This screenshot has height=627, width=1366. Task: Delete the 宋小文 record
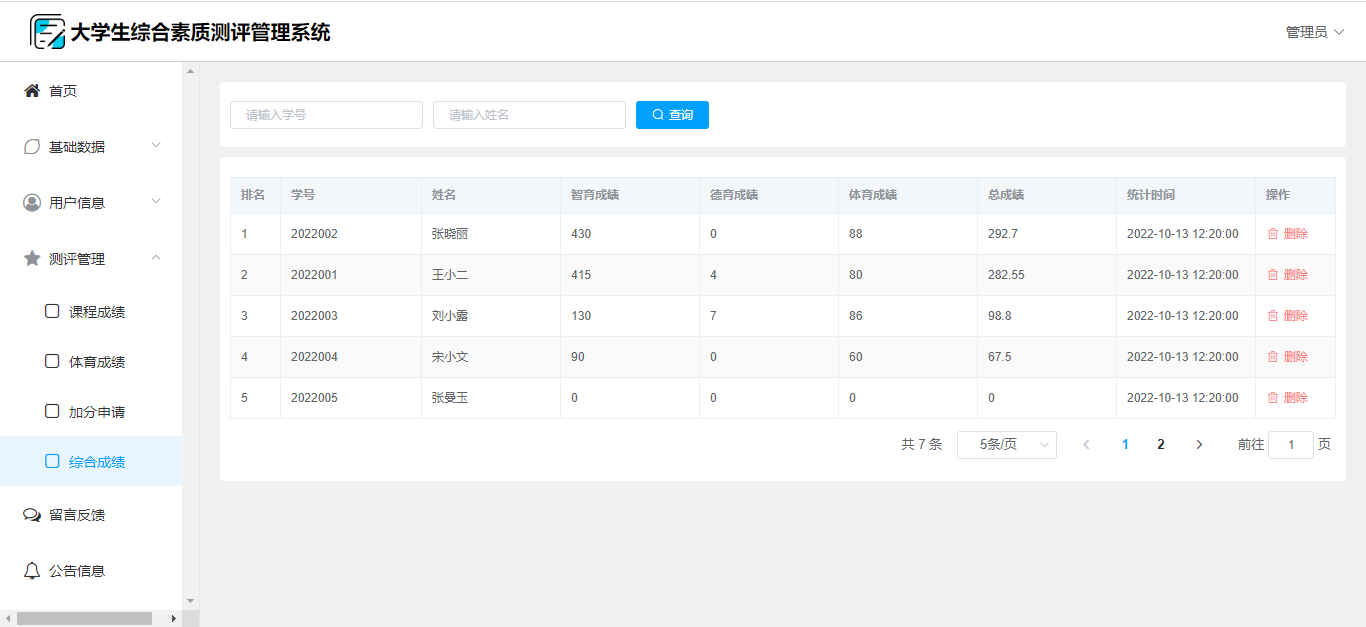point(1287,357)
